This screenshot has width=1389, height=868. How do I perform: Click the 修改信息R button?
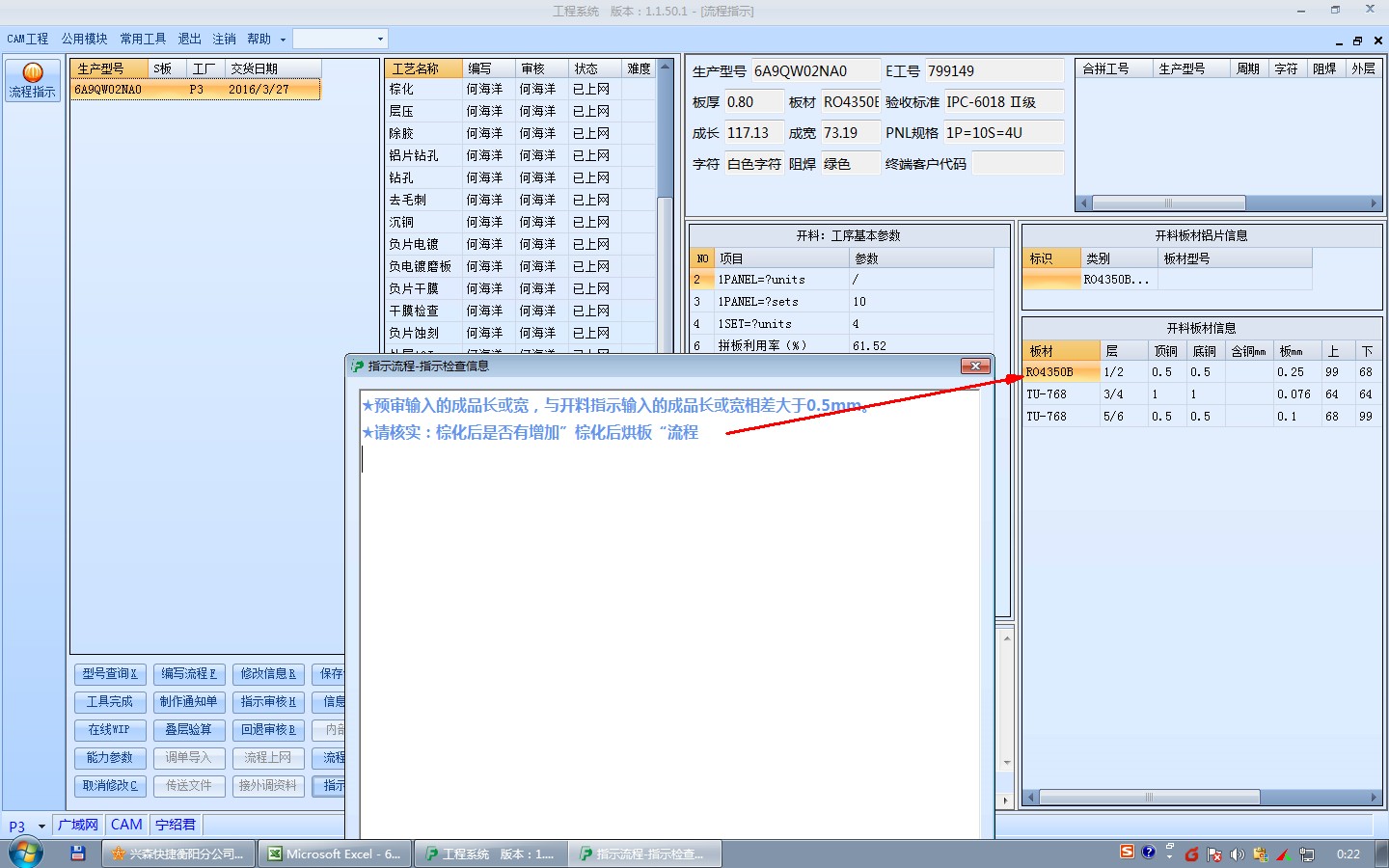tap(268, 674)
